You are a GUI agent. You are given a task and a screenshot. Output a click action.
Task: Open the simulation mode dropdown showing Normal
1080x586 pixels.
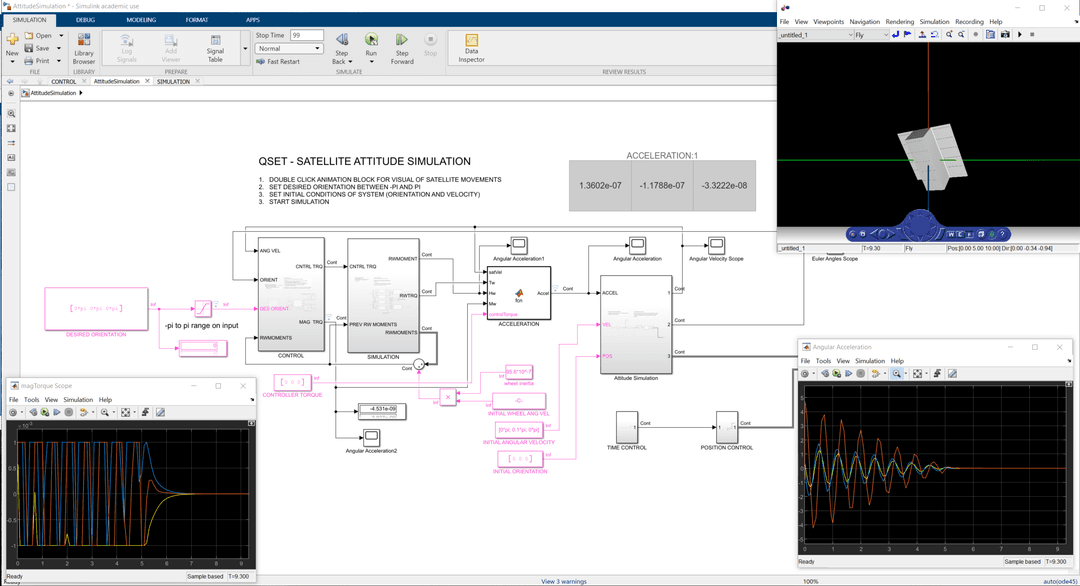tap(289, 48)
